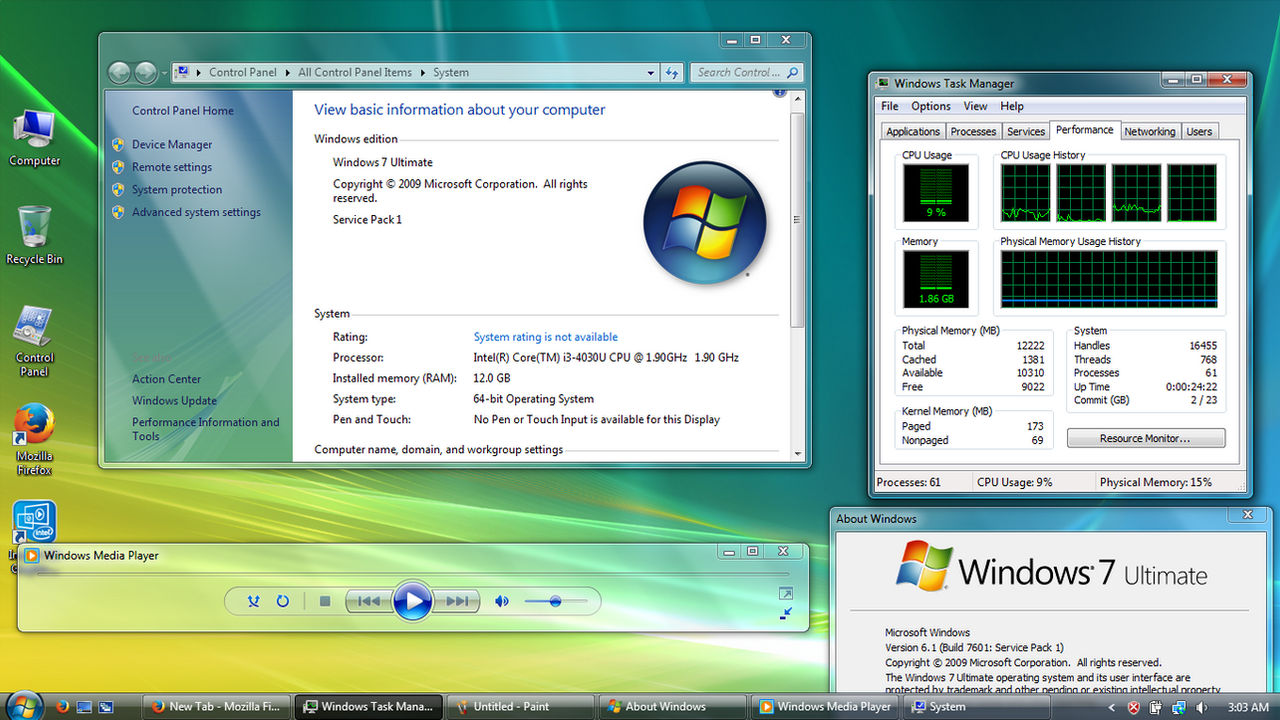This screenshot has height=720, width=1280.
Task: Adjust the Media Player volume slider
Action: [555, 601]
